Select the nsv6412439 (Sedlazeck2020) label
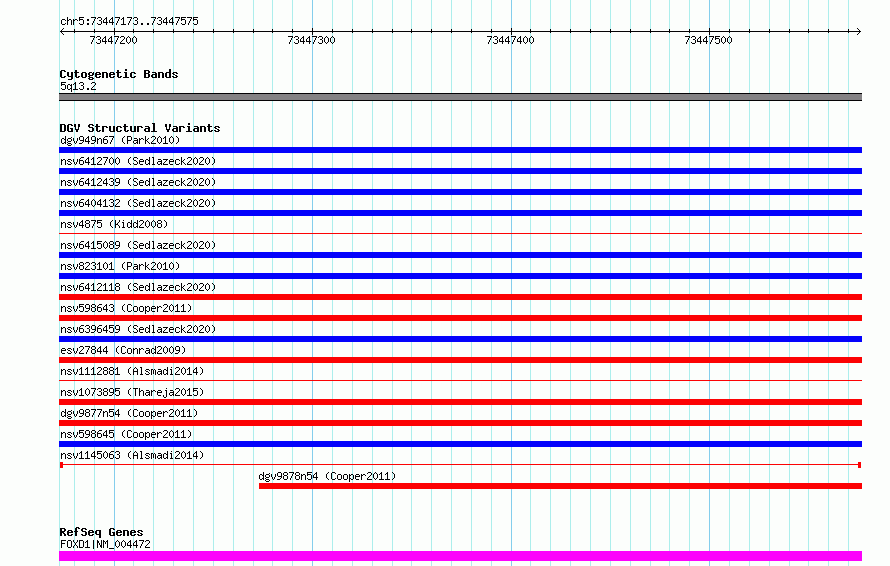 pyautogui.click(x=138, y=182)
